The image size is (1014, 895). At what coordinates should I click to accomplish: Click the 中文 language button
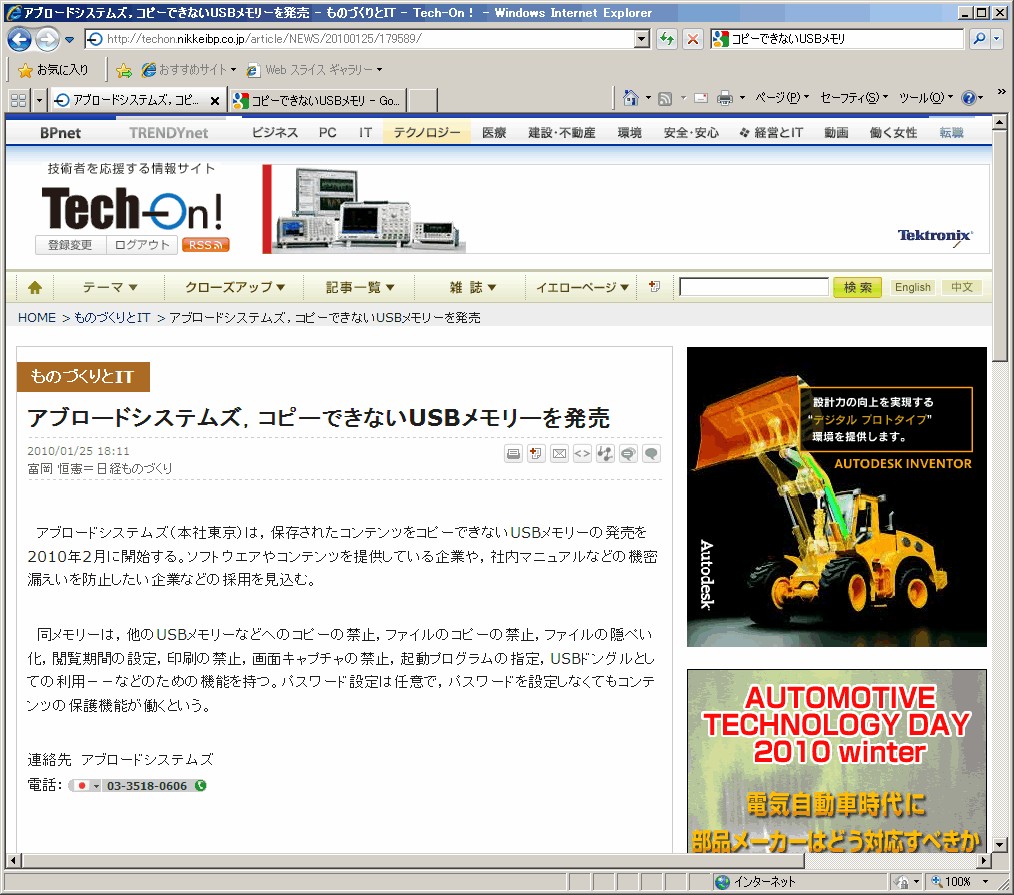click(x=962, y=287)
